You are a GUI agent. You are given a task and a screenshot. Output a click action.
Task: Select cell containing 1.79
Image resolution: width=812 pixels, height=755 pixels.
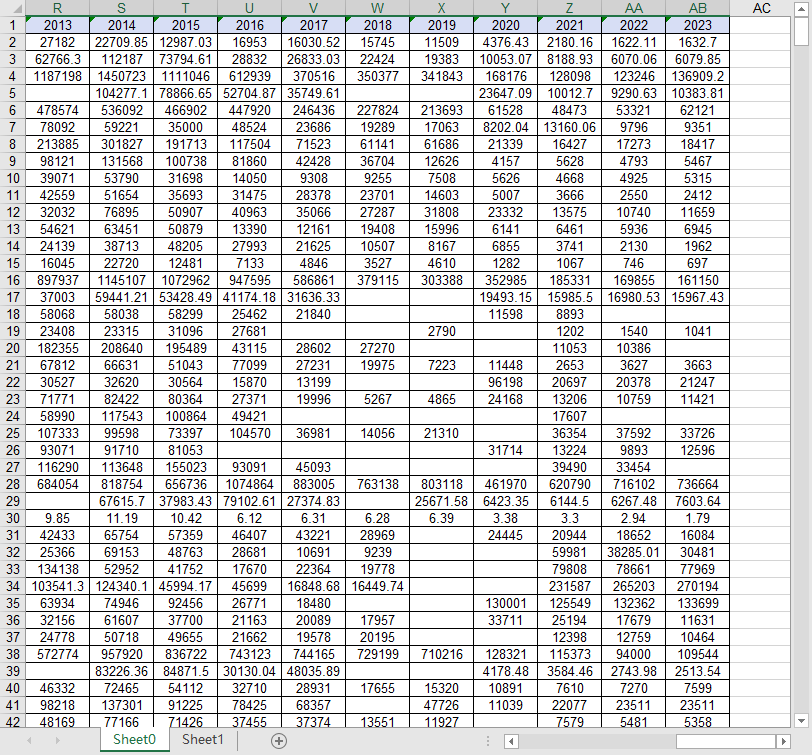click(x=698, y=518)
